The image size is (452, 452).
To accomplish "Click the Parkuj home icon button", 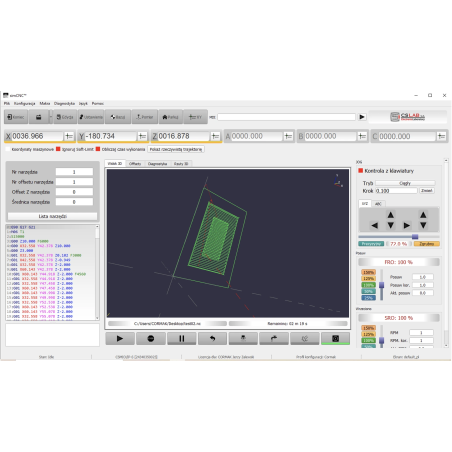I will [170, 117].
